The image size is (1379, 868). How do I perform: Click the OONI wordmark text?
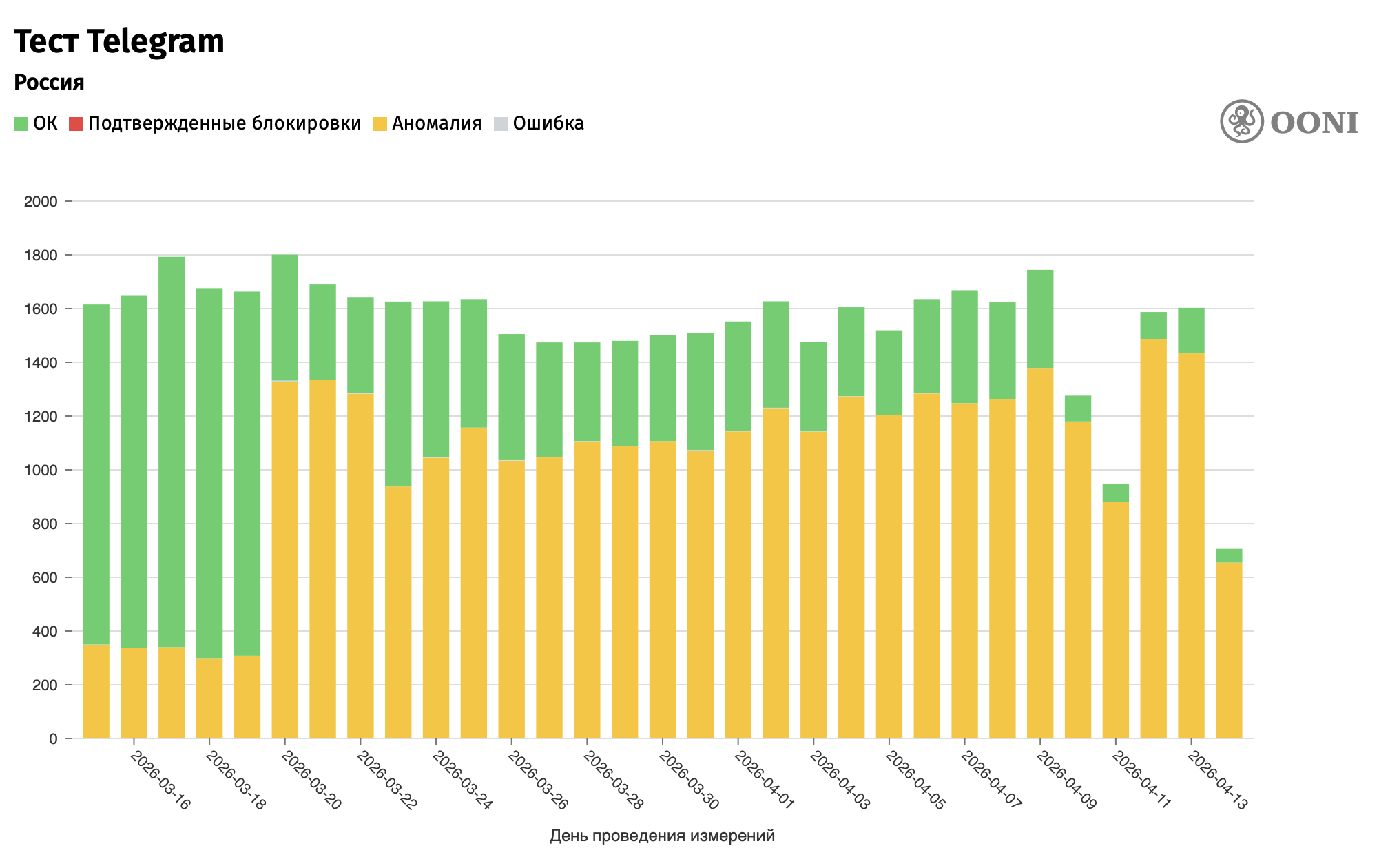[x=1314, y=123]
